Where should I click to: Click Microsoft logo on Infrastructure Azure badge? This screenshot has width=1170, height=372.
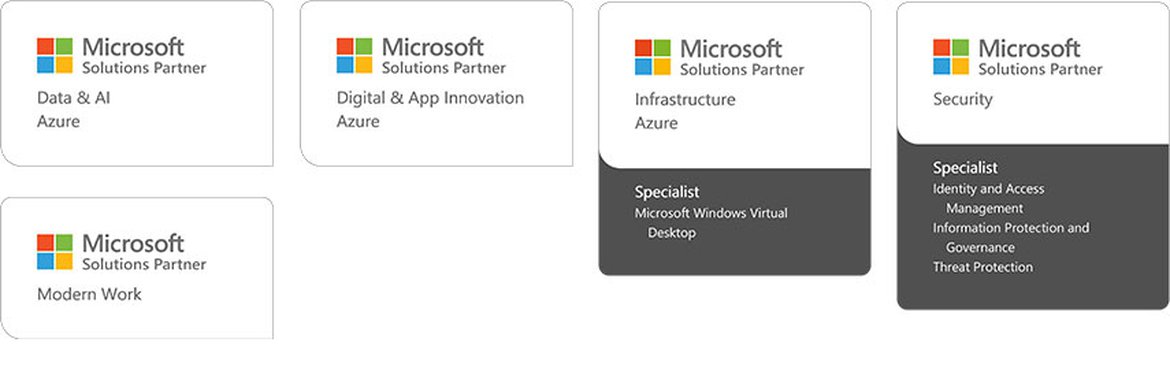point(653,57)
